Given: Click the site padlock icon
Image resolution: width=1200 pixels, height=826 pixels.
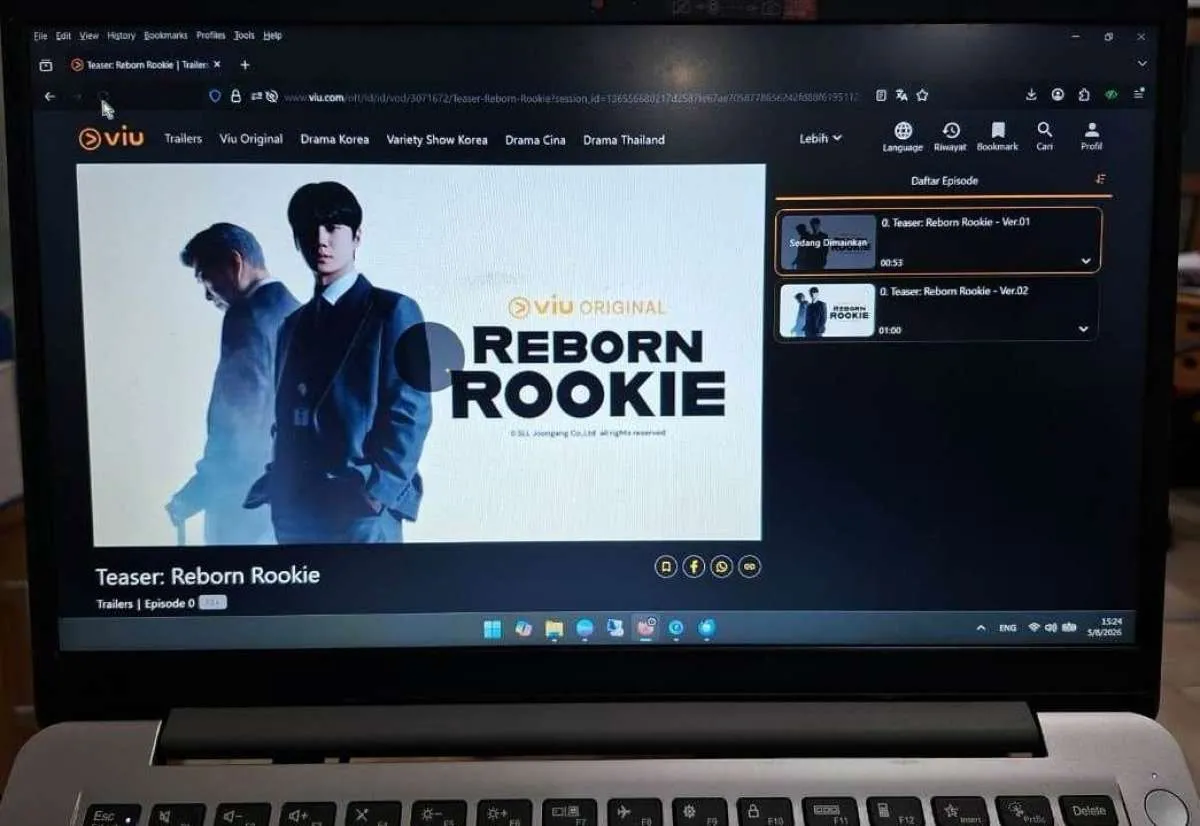Looking at the screenshot, I should 236,96.
